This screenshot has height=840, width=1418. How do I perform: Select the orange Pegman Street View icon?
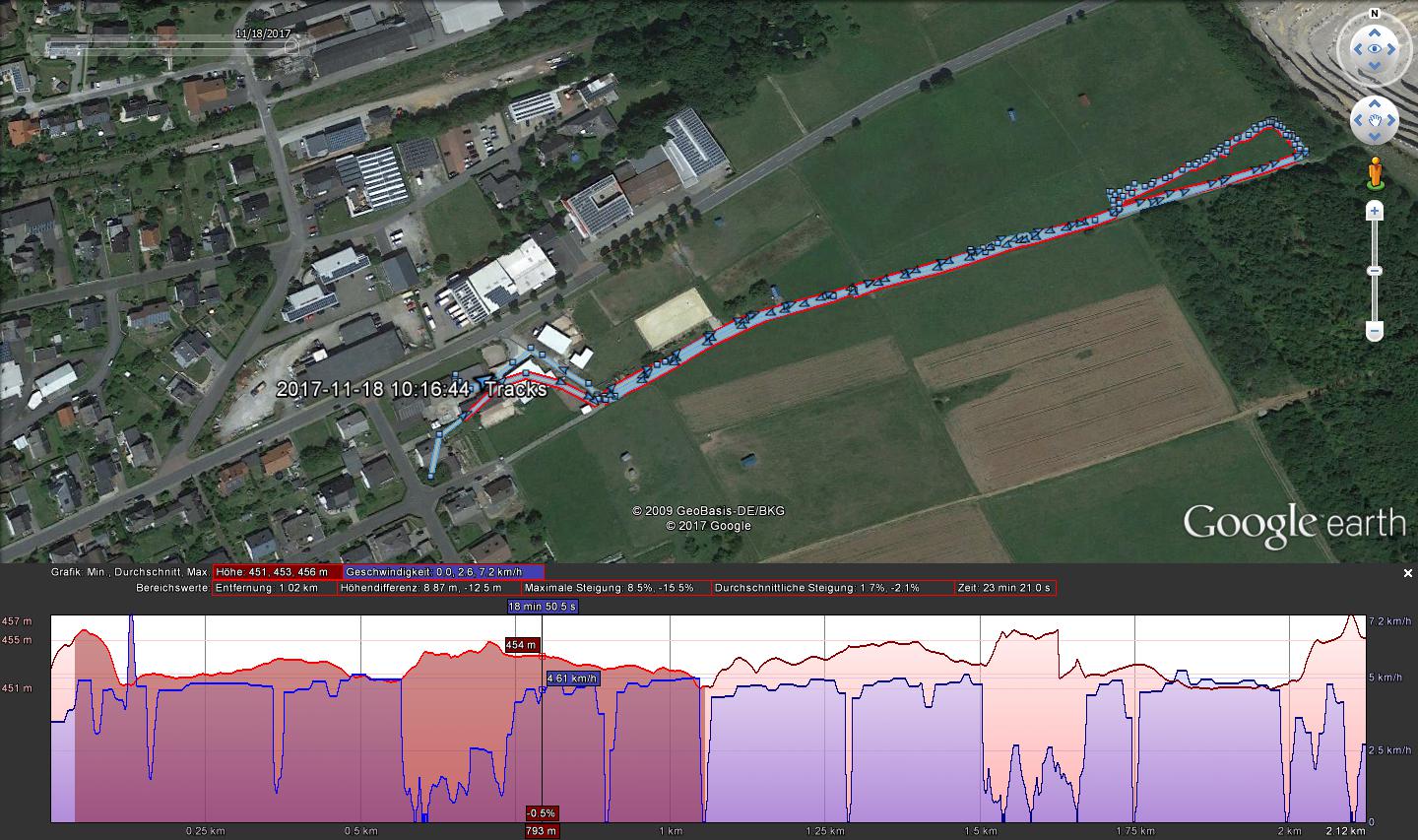(x=1374, y=174)
